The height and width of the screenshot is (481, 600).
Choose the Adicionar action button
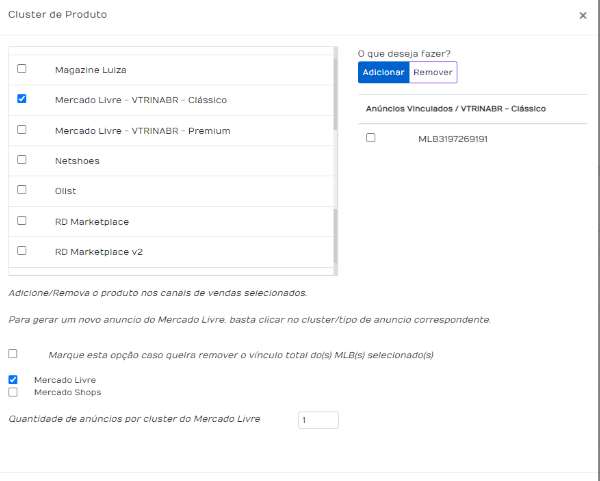(383, 72)
